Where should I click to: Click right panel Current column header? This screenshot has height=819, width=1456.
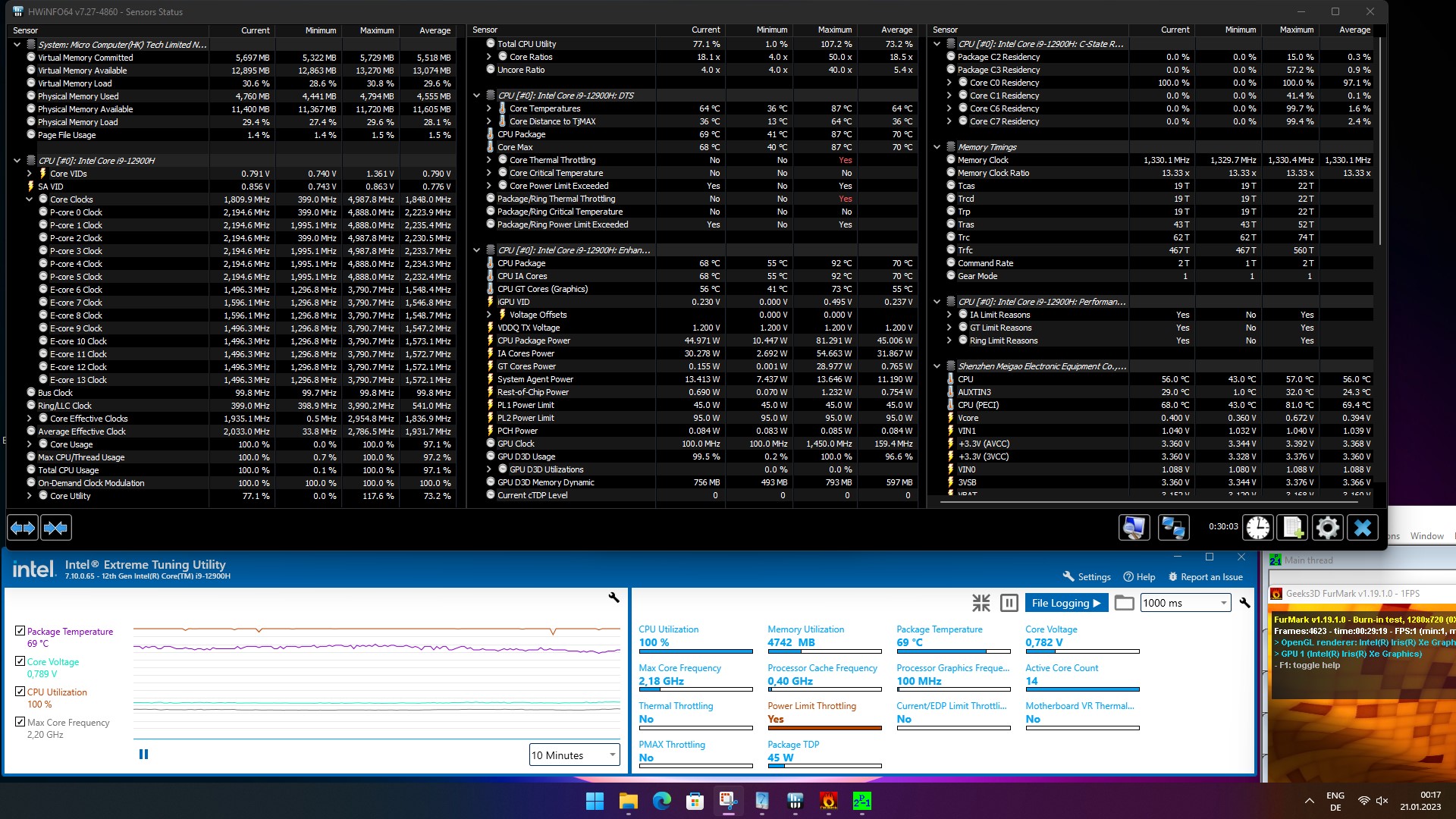point(1162,30)
